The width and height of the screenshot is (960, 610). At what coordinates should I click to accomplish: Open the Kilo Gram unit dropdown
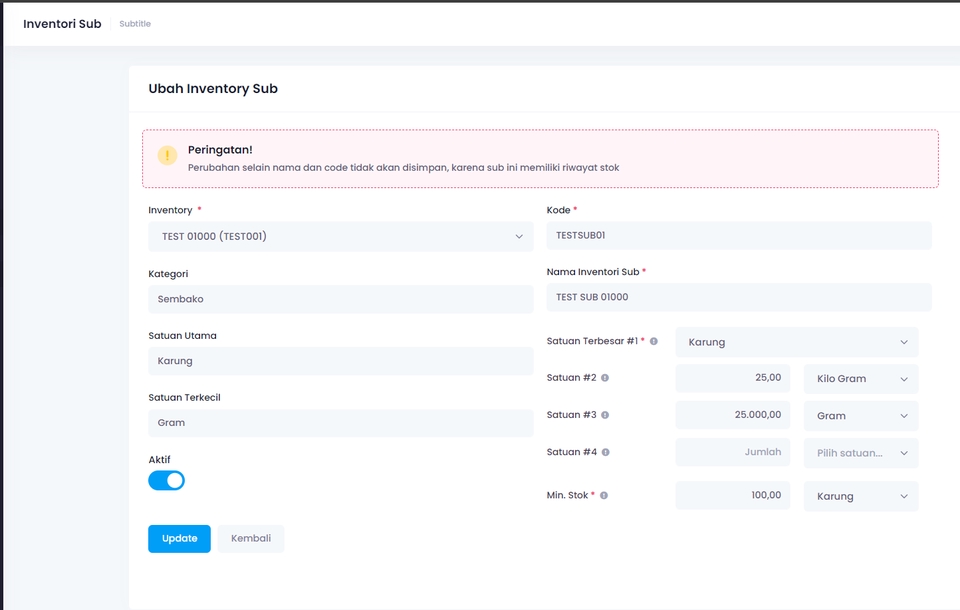[x=860, y=379]
